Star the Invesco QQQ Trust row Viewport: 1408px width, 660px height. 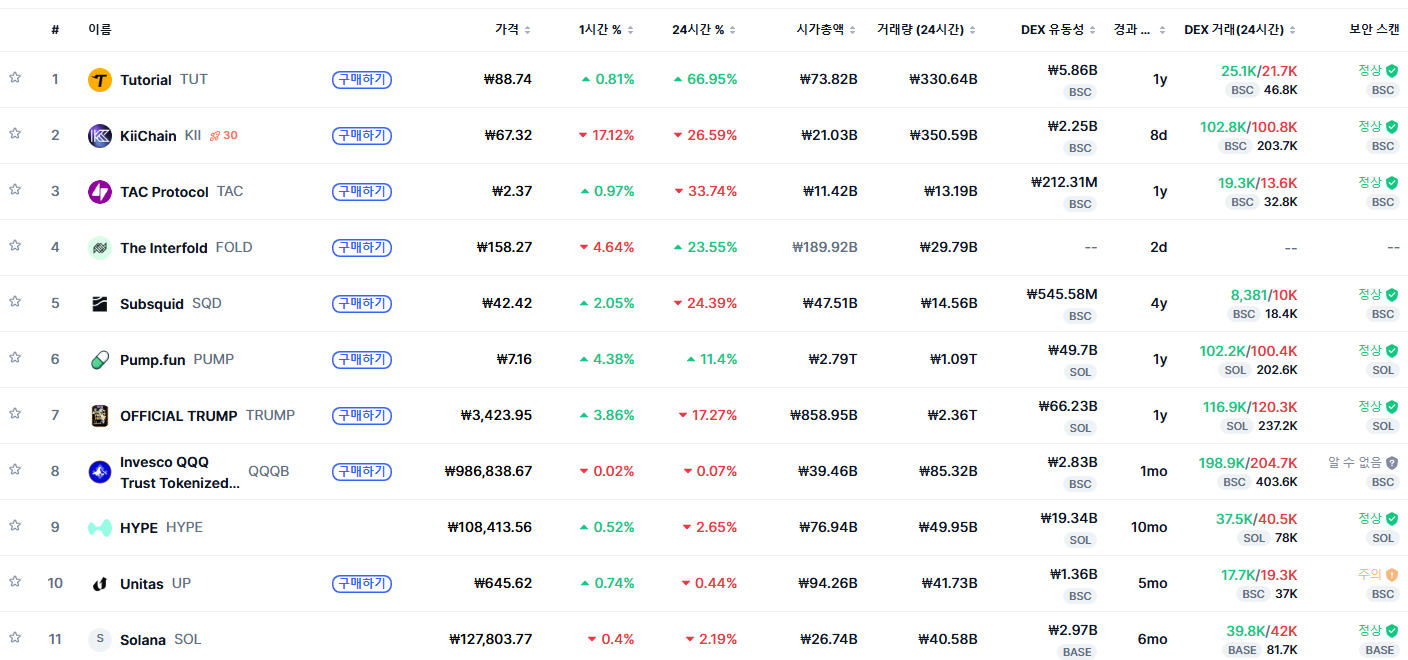coord(15,469)
